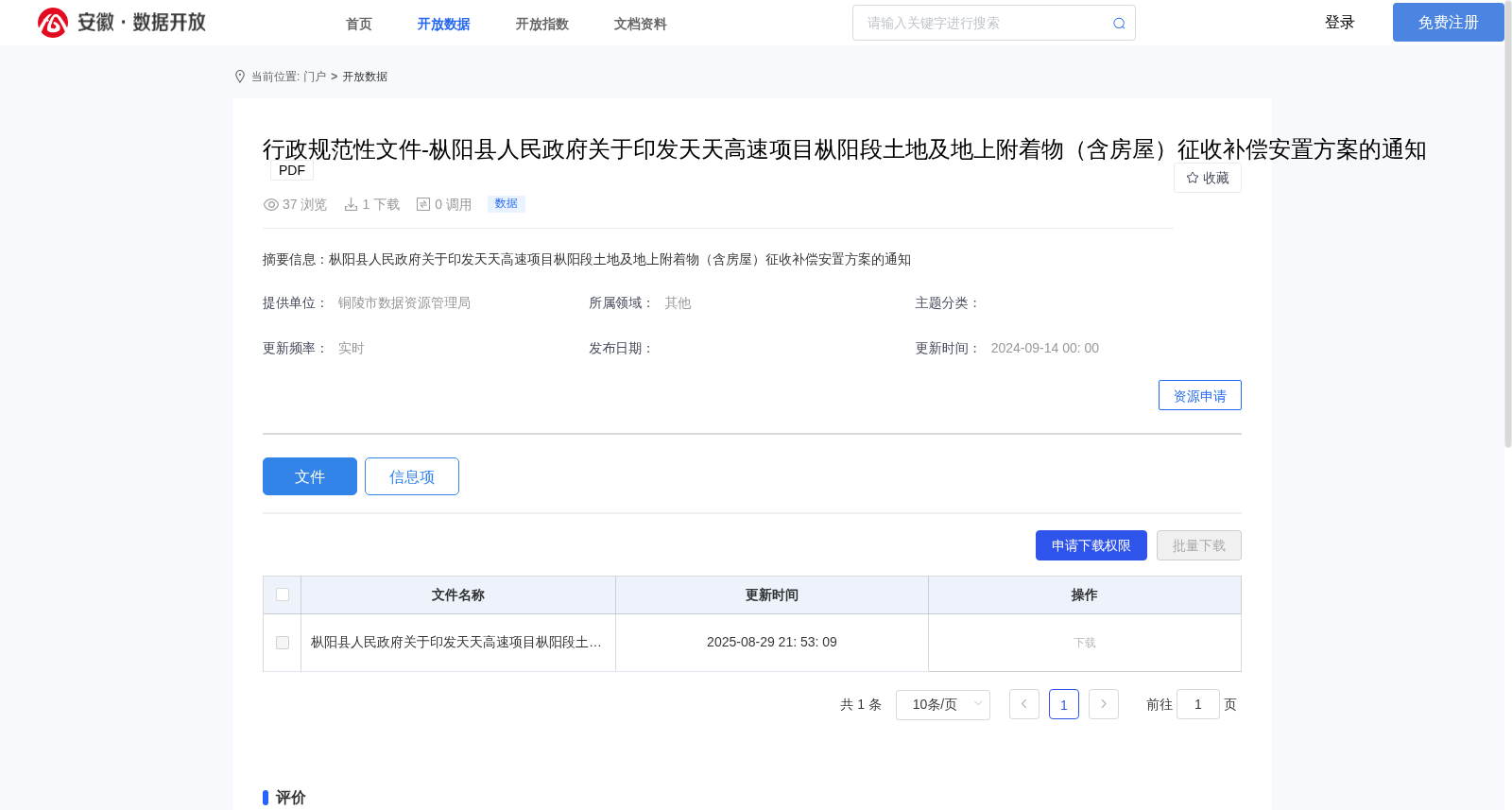This screenshot has height=810, width=1512.
Task: Tick the select-all checkbox in table header
Action: [283, 595]
